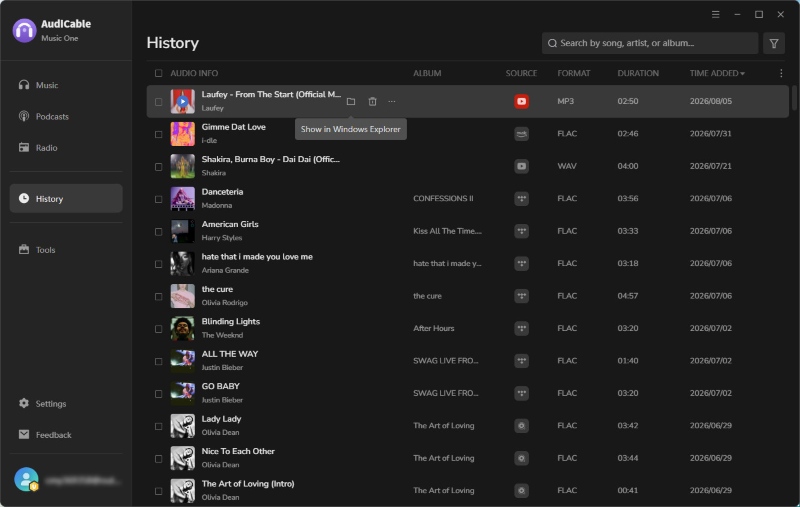Check the Gimme Dat Love row
The width and height of the screenshot is (800, 507).
tap(159, 135)
